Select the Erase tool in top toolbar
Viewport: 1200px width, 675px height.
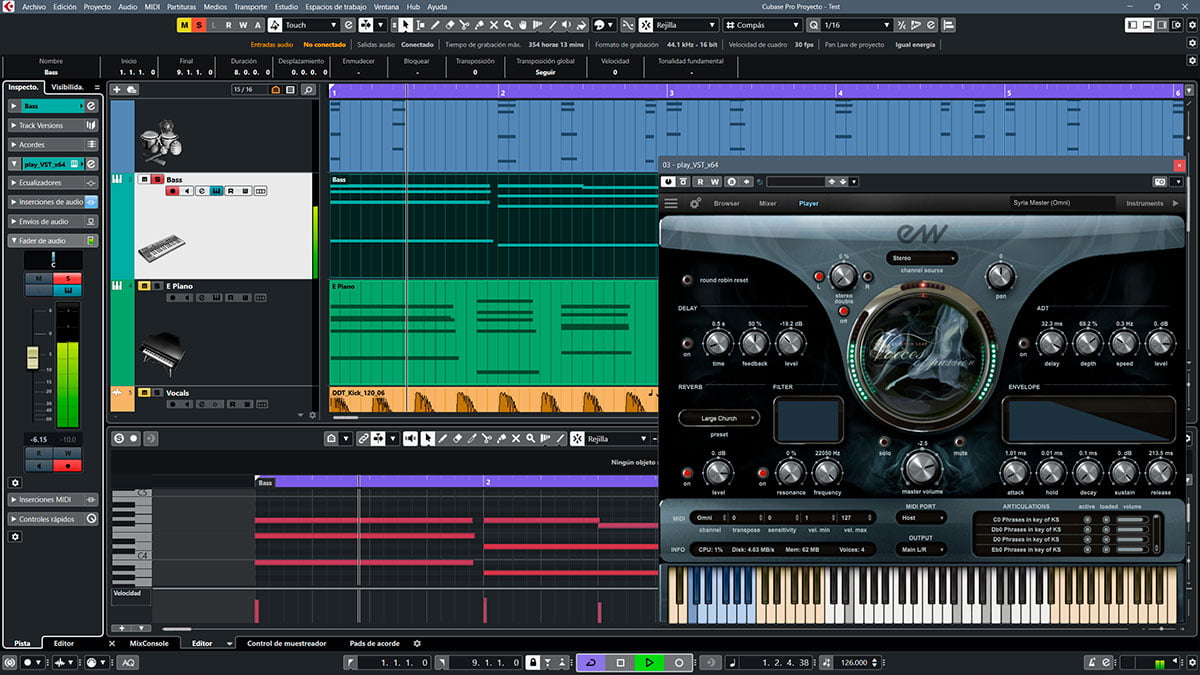450,24
